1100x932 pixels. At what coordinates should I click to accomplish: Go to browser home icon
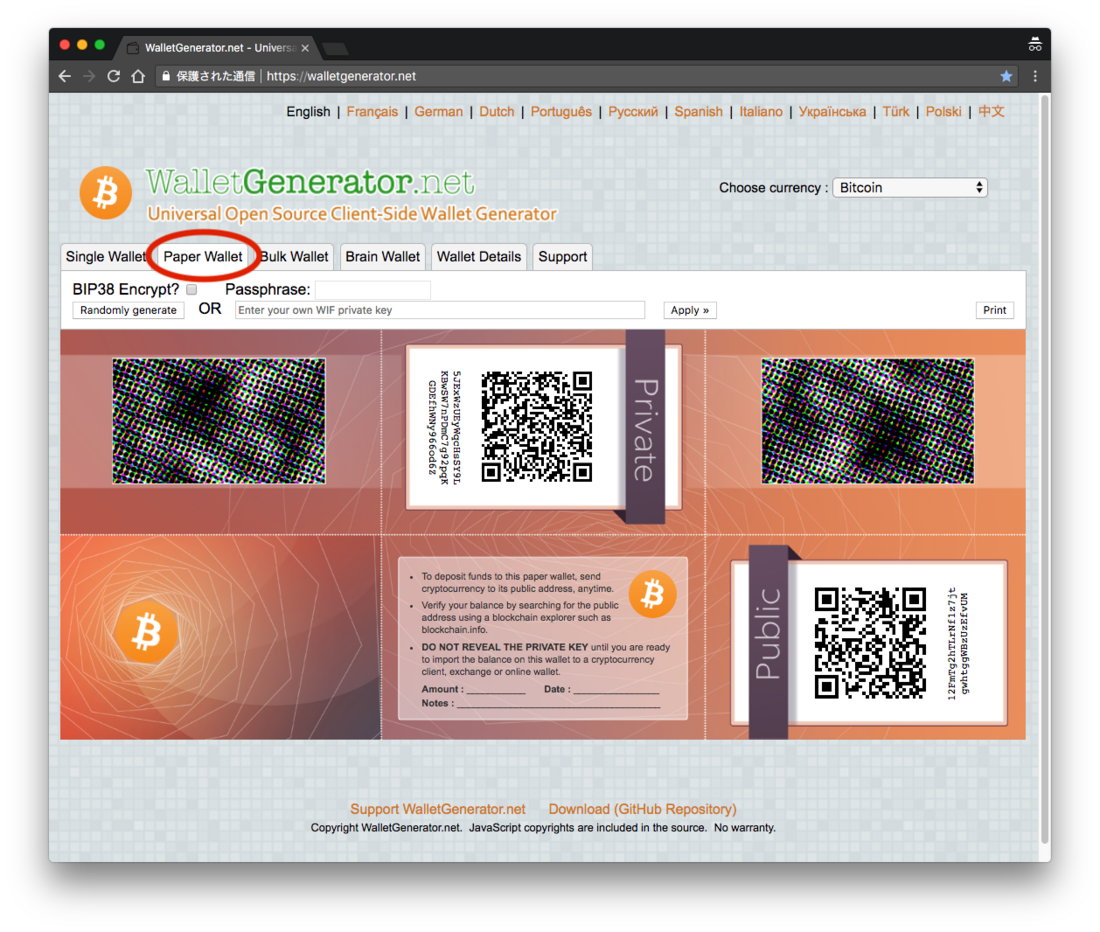pyautogui.click(x=138, y=76)
